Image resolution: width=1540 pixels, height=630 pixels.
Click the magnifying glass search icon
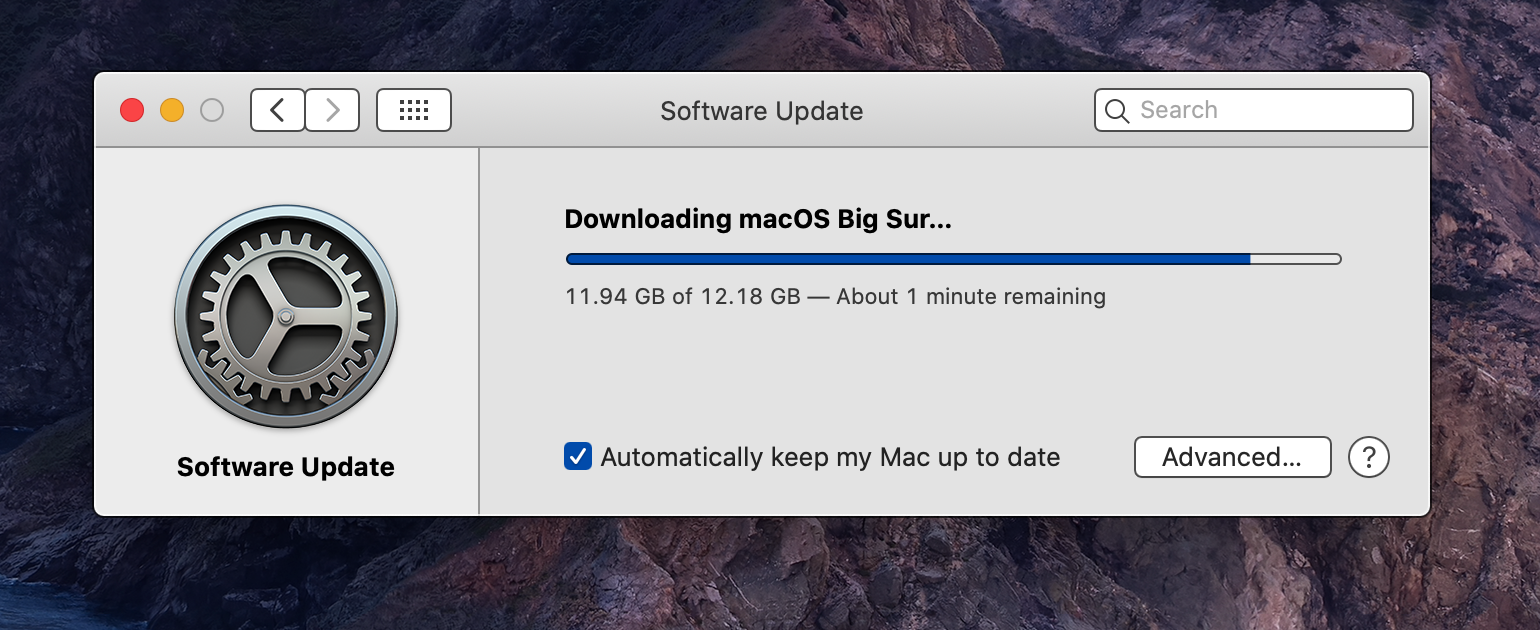tap(1116, 110)
